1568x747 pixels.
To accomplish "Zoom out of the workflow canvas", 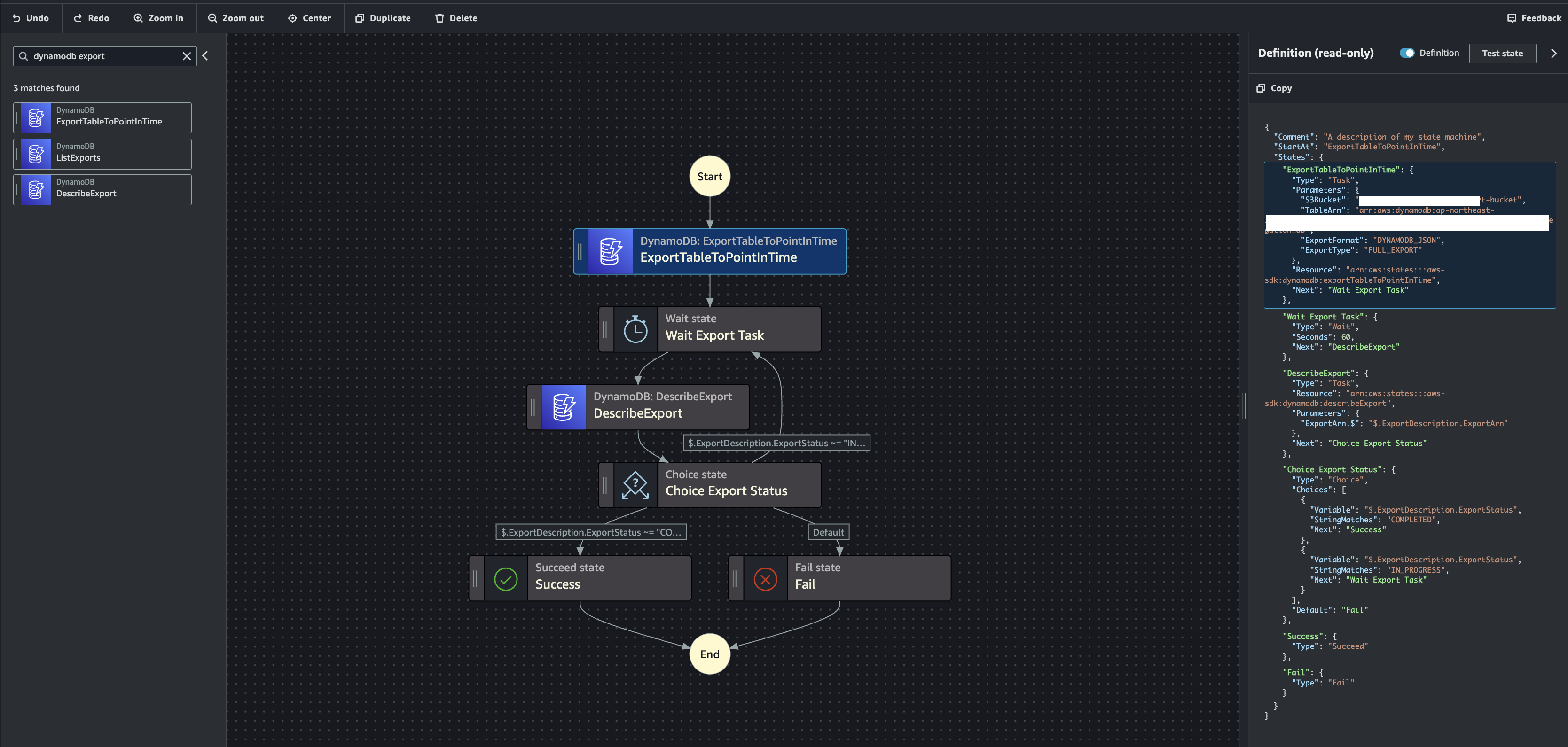I will (236, 18).
